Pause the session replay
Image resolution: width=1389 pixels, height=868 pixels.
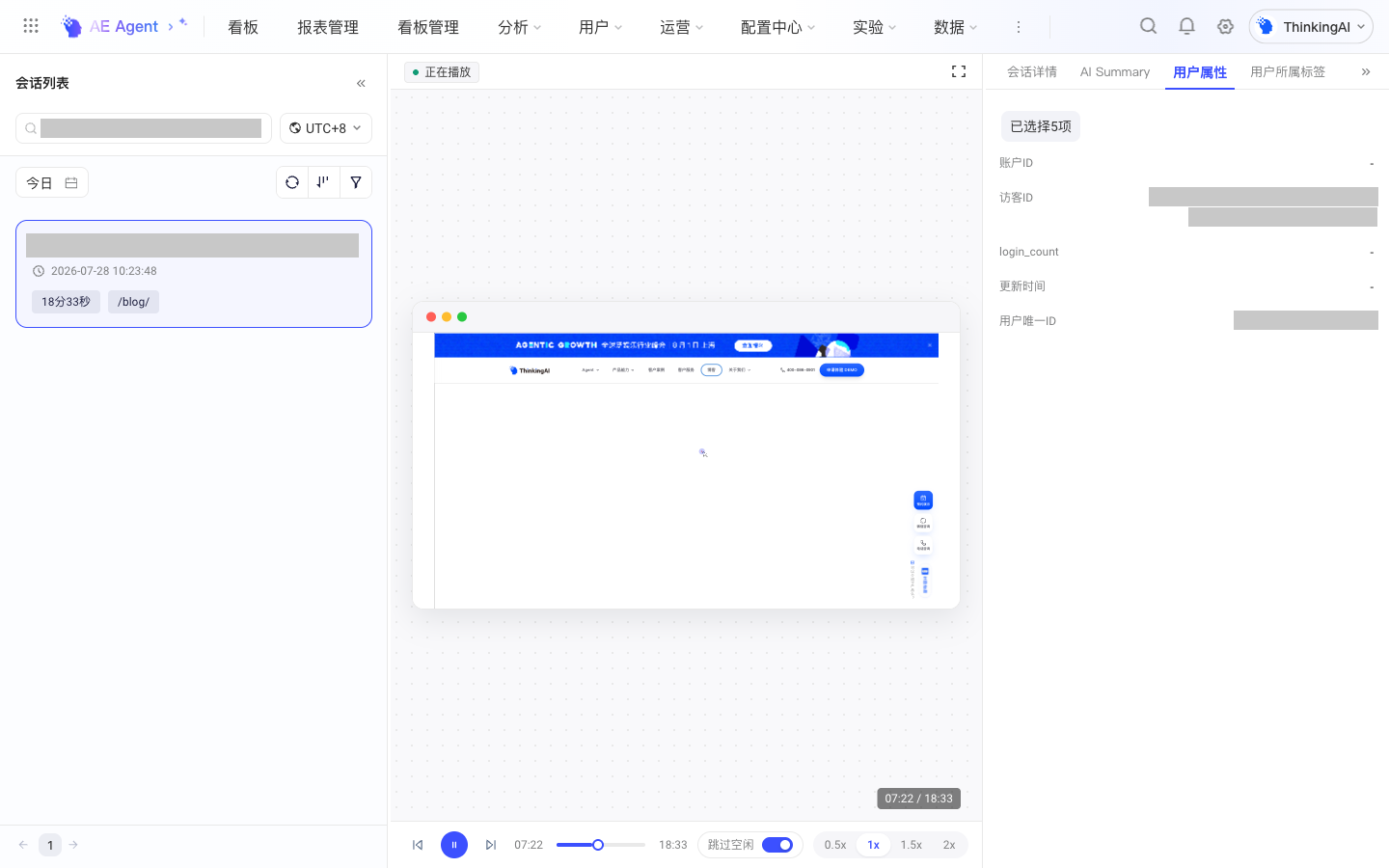(454, 845)
